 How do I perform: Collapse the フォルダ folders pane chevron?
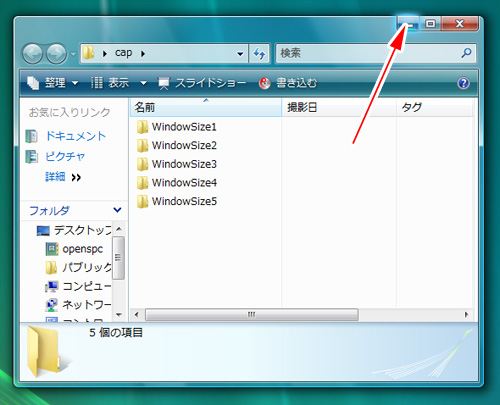(117, 210)
